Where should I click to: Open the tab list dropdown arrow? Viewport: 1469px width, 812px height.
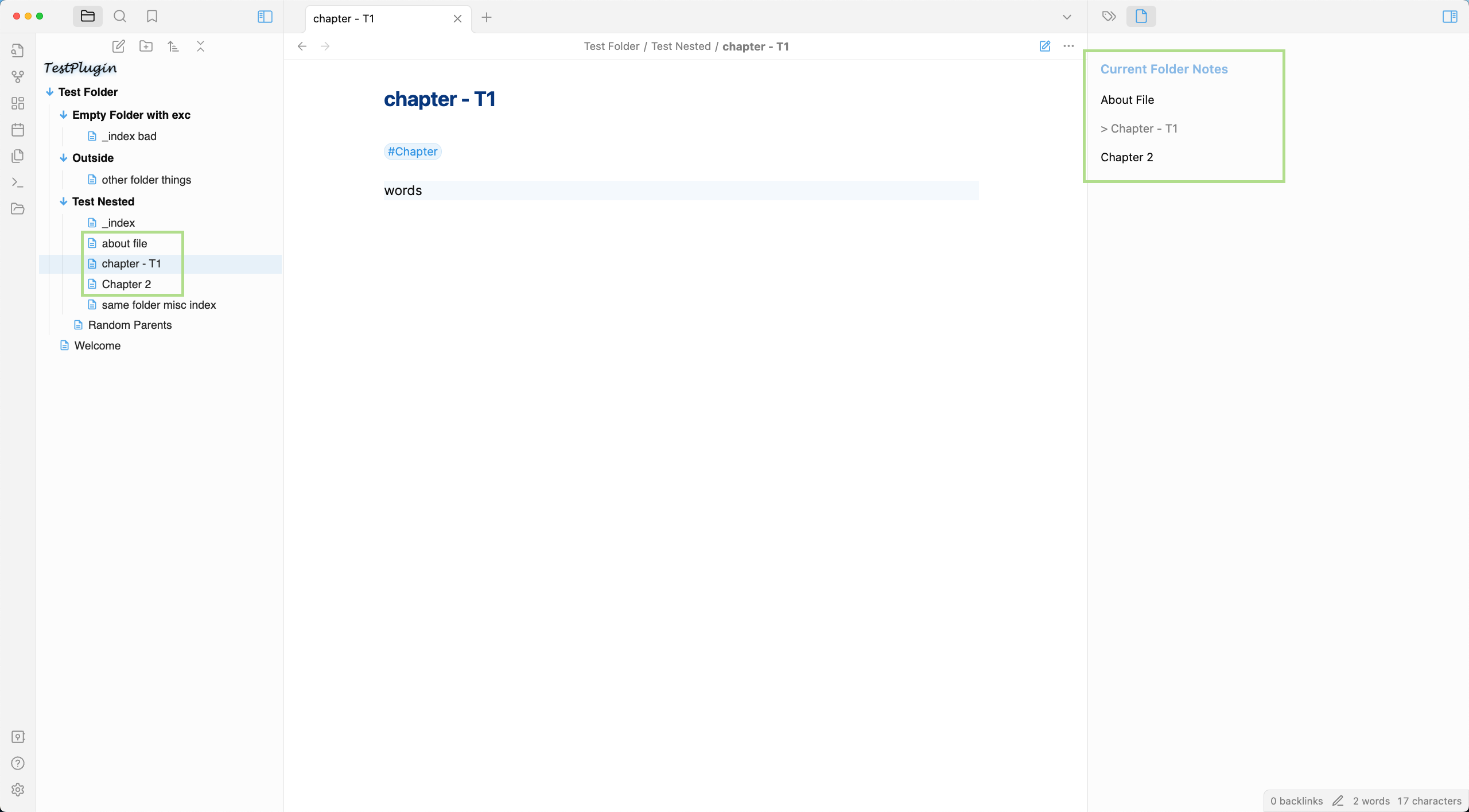tap(1066, 17)
